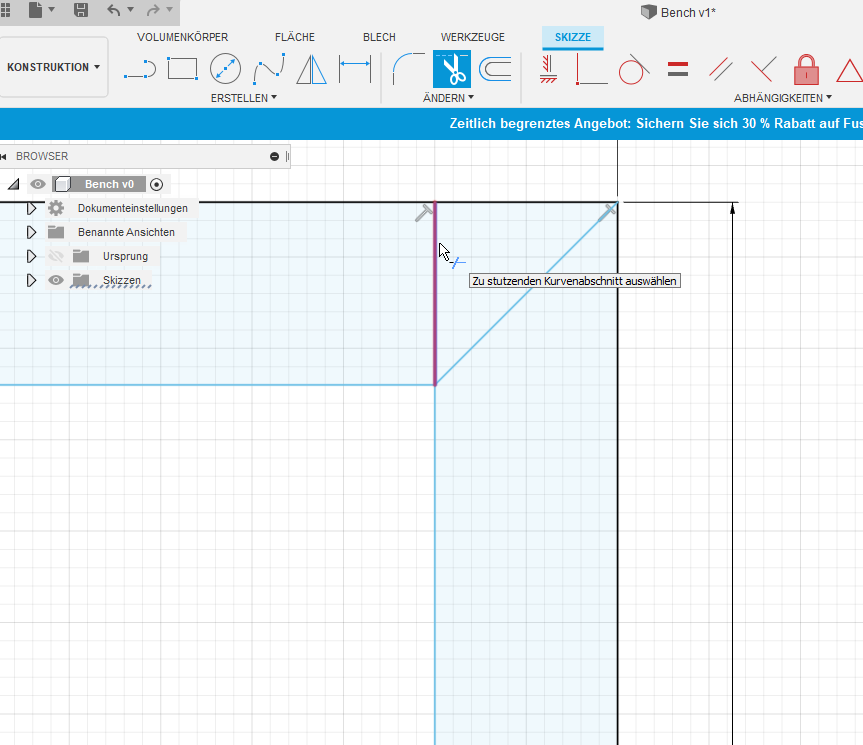Screen dimensions: 863x745
Task: Open the undo history dropdown arrow
Action: 130,9
